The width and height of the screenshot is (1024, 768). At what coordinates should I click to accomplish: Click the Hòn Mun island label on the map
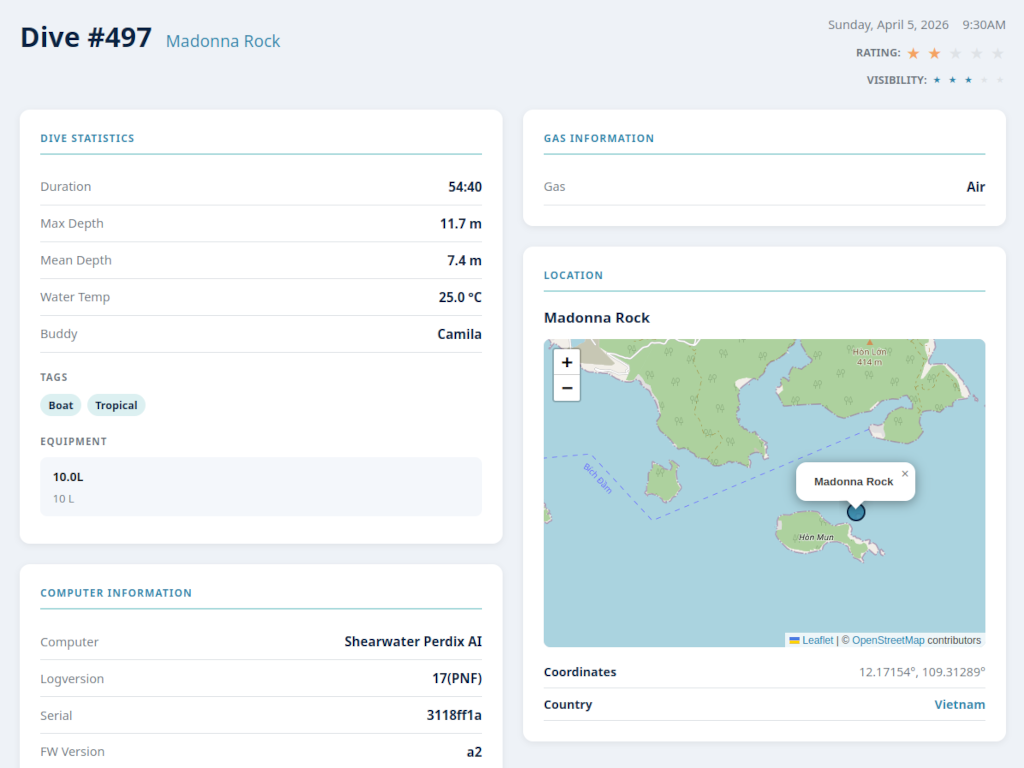click(816, 537)
